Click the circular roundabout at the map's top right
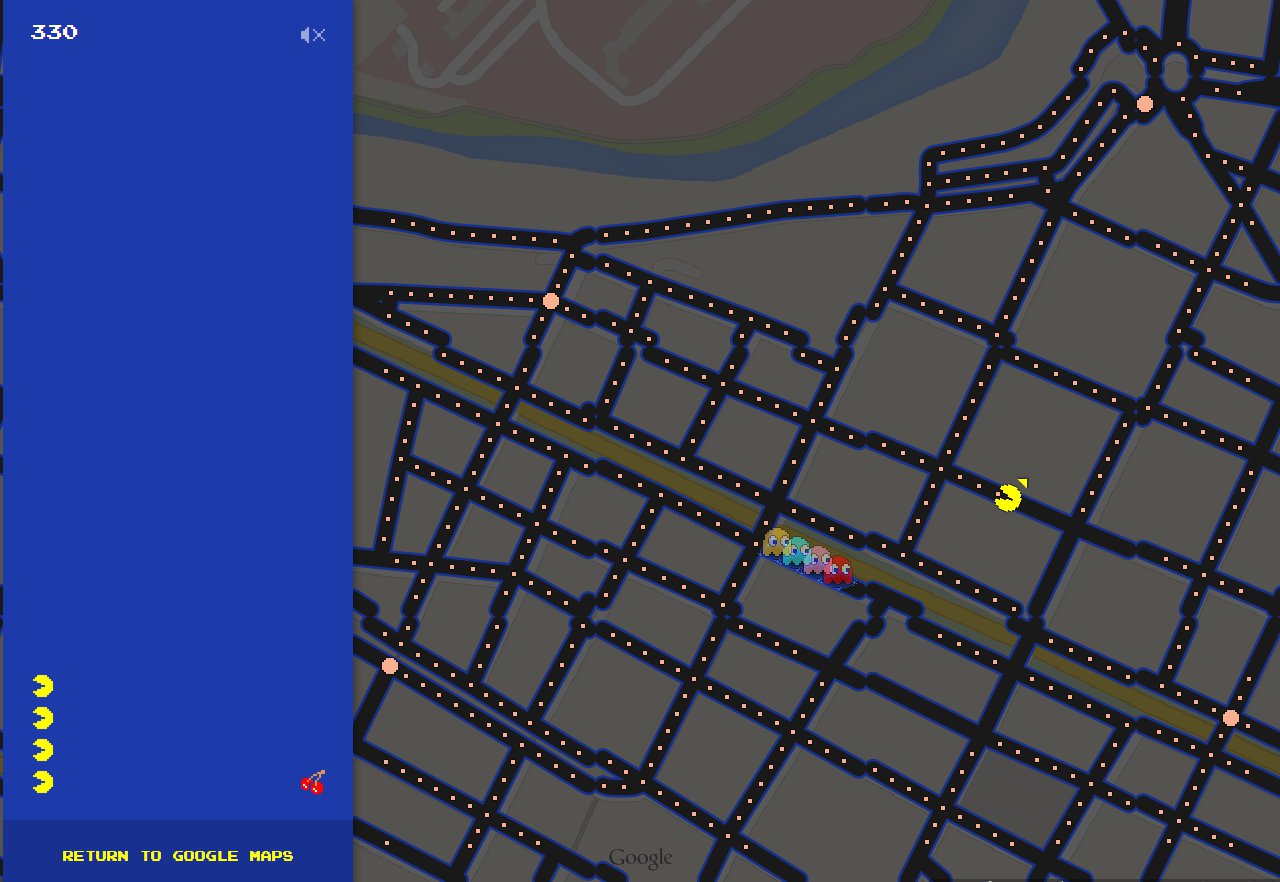This screenshot has height=882, width=1280. 1175,70
